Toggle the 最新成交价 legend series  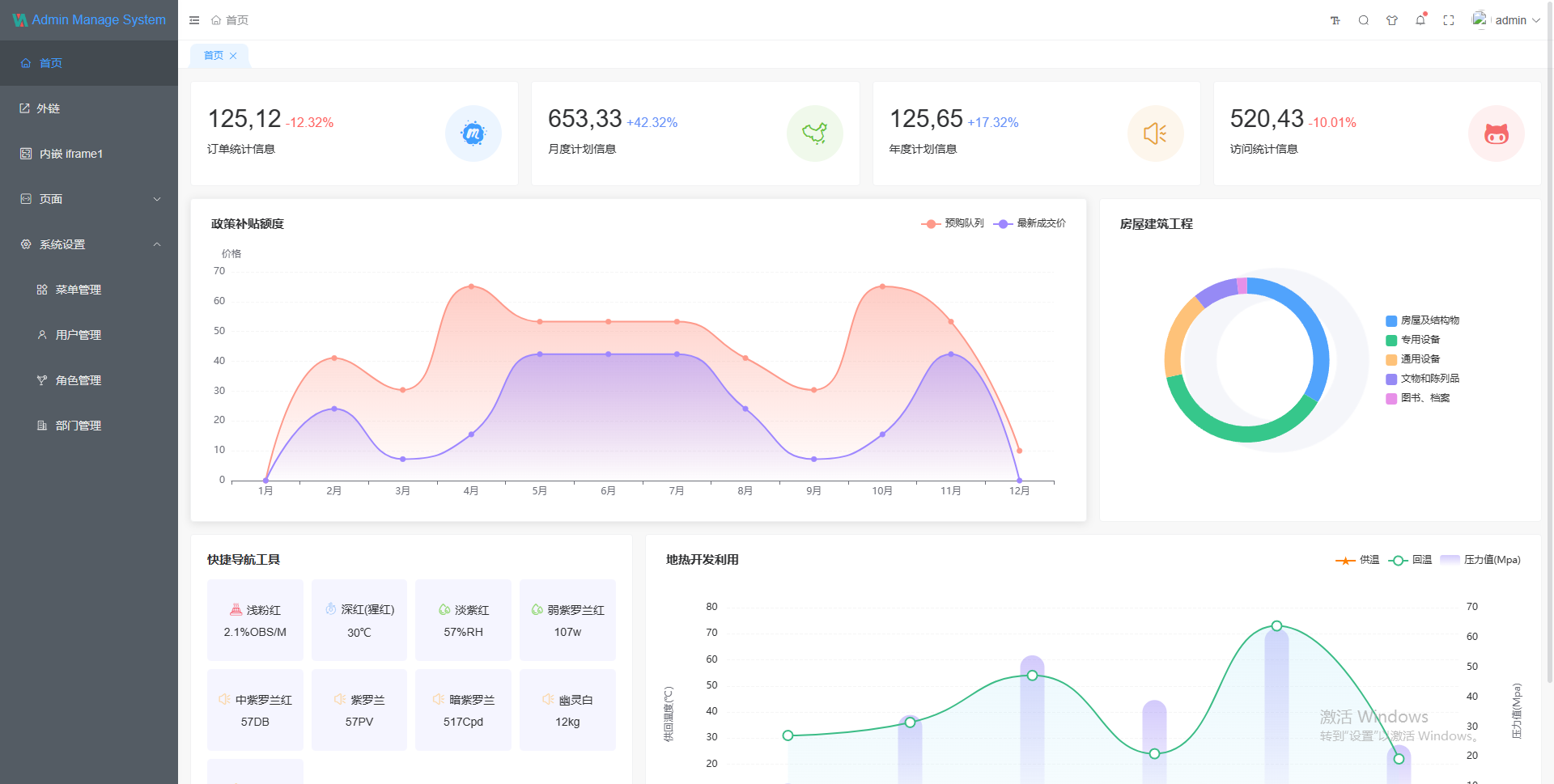(1030, 223)
